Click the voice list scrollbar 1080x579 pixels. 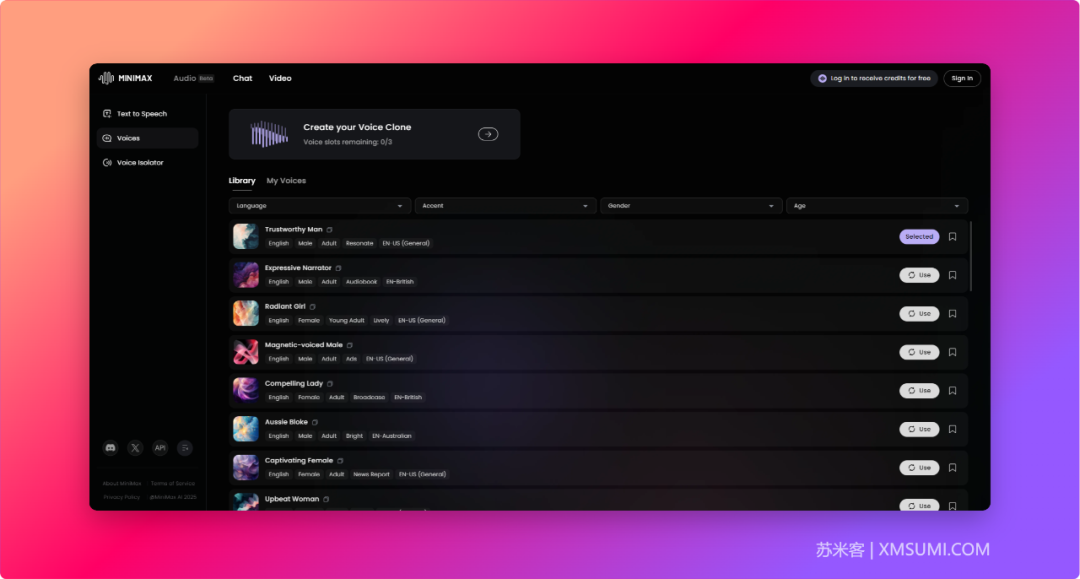971,256
